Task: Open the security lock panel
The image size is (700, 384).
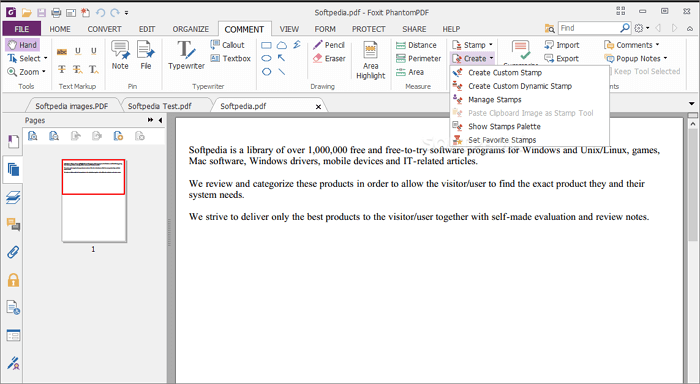Action: 13,280
